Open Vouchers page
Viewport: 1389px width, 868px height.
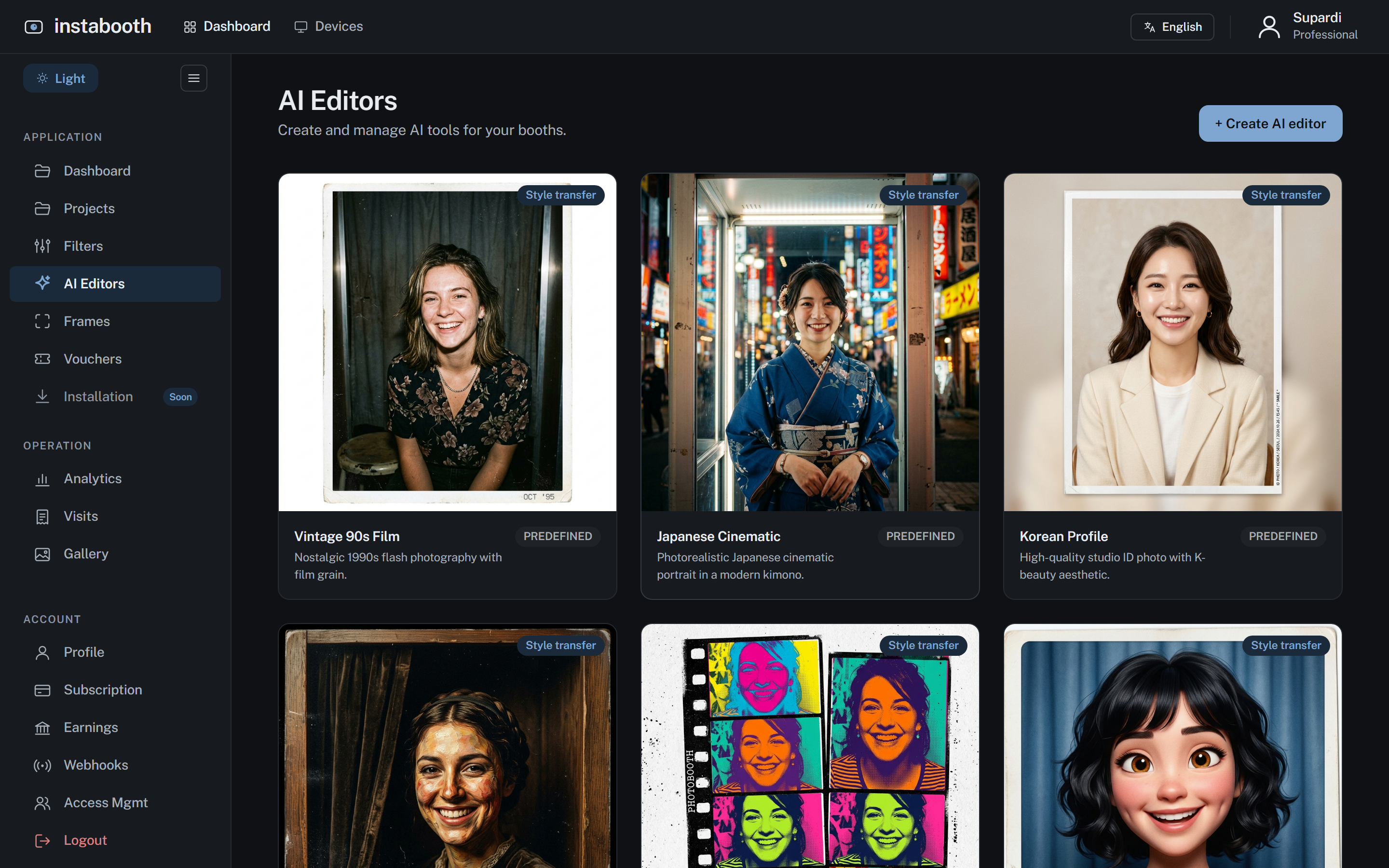click(x=115, y=359)
